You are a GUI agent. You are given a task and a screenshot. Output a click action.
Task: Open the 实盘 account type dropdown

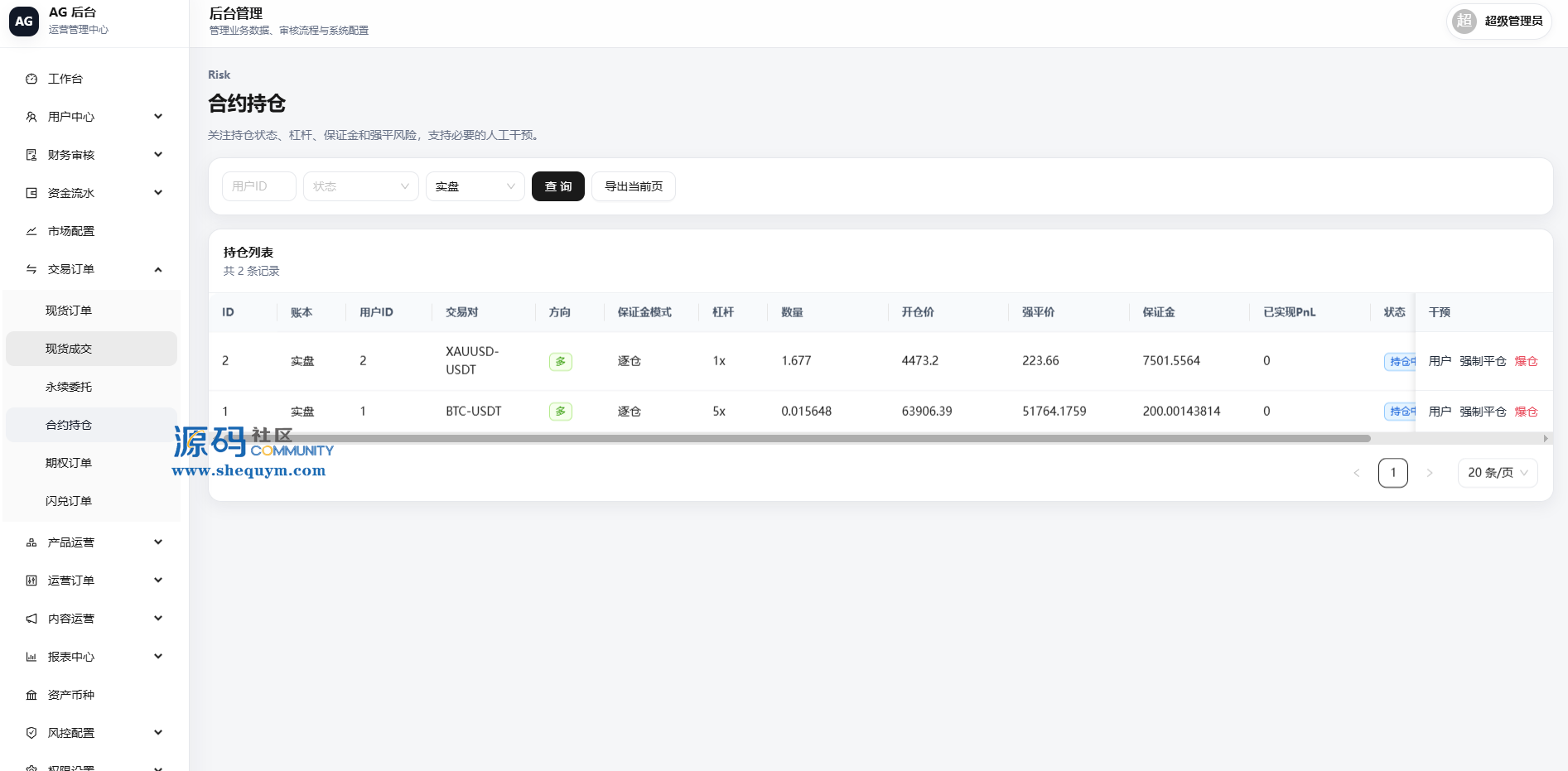point(475,186)
